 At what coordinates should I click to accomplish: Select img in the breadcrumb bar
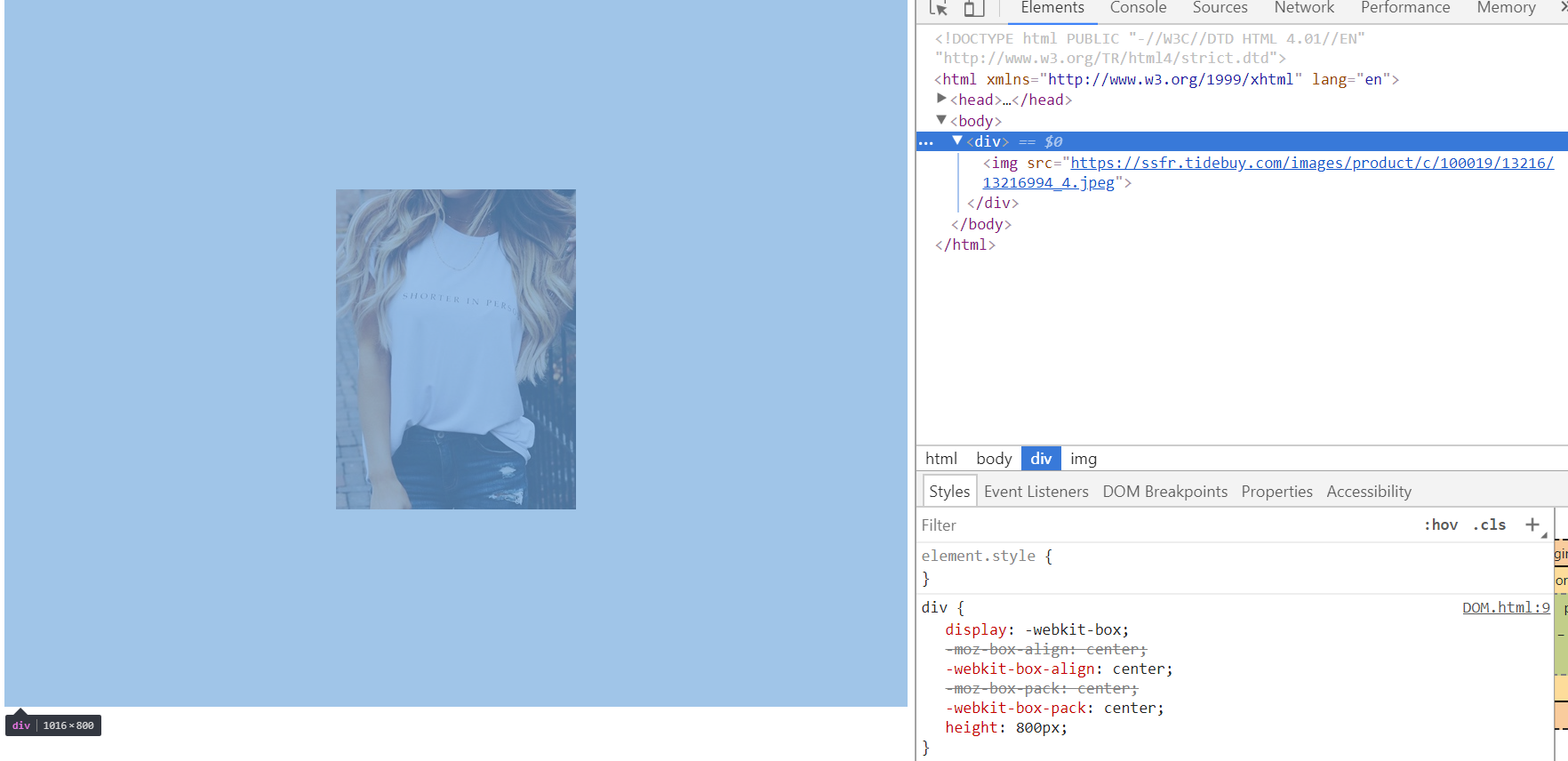pyautogui.click(x=1084, y=459)
